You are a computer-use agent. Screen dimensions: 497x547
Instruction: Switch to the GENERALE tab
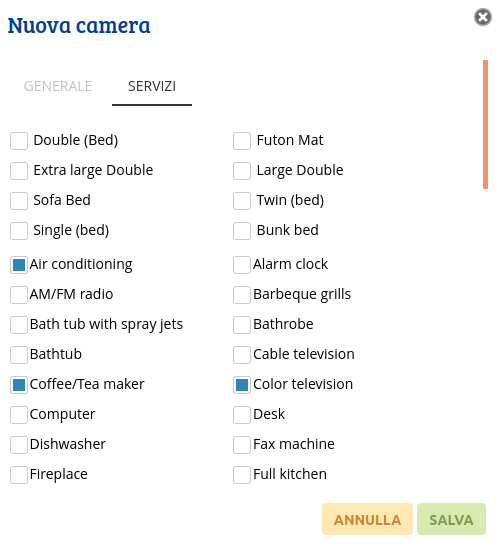pos(58,86)
